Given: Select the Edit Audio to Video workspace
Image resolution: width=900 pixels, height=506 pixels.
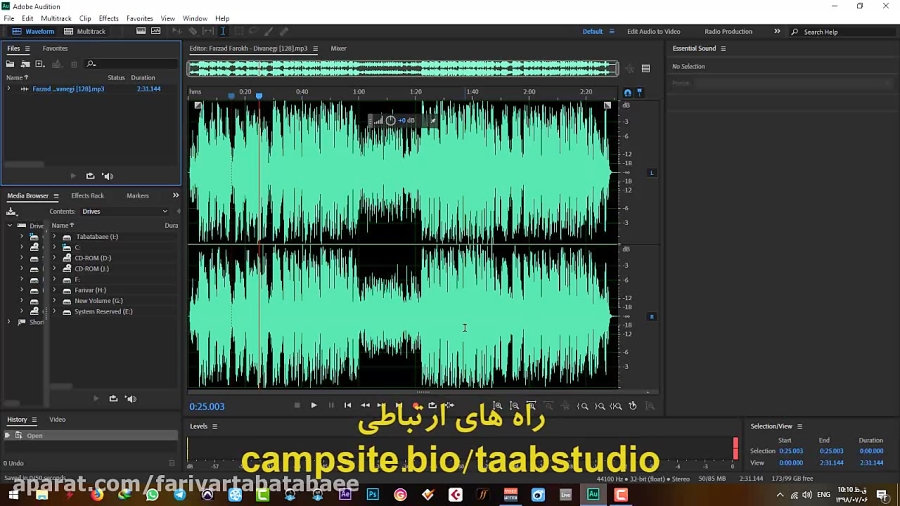Looking at the screenshot, I should tap(654, 32).
